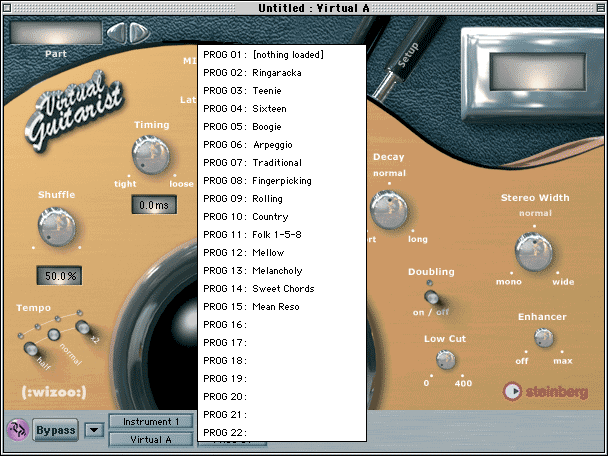Click the Shuffle knob
The image size is (608, 456).
point(56,226)
